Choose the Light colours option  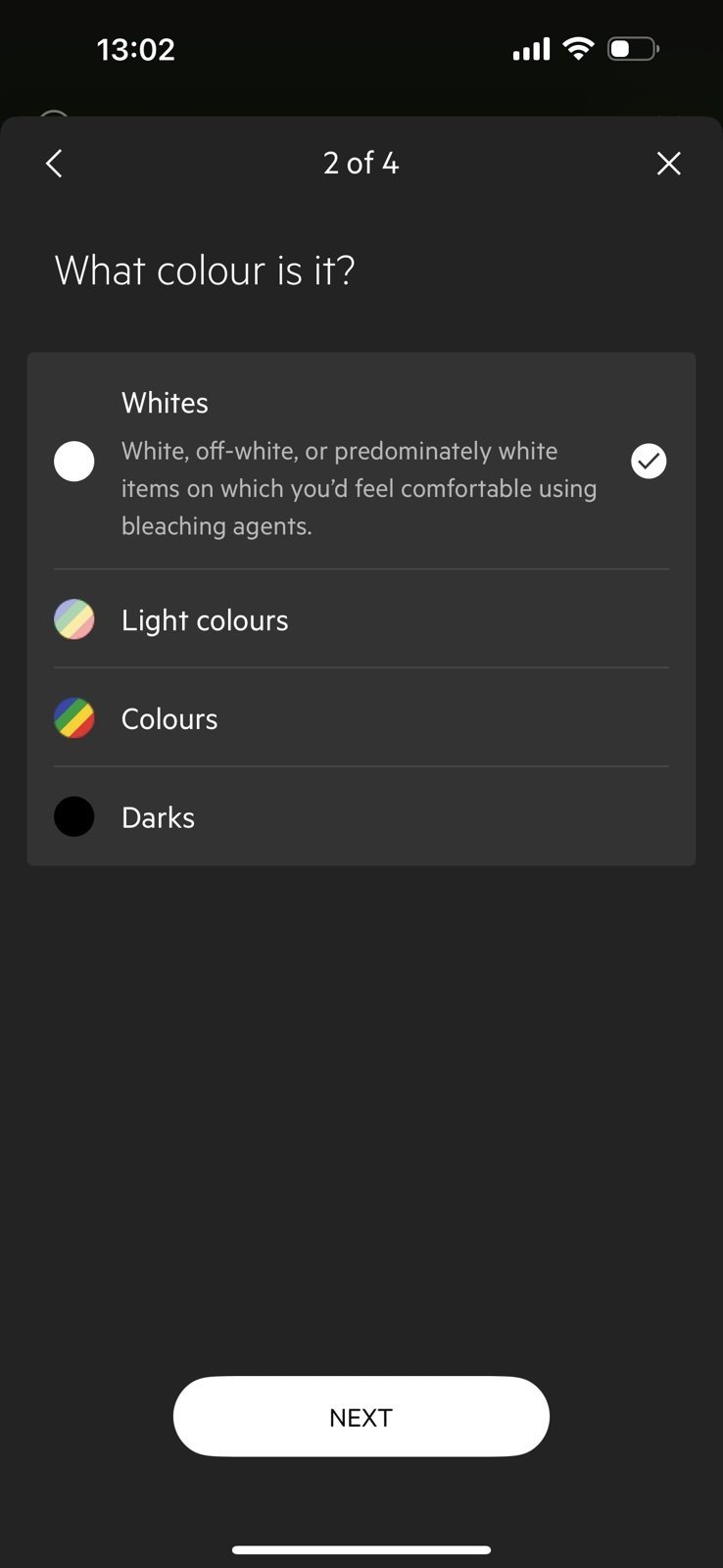point(205,620)
